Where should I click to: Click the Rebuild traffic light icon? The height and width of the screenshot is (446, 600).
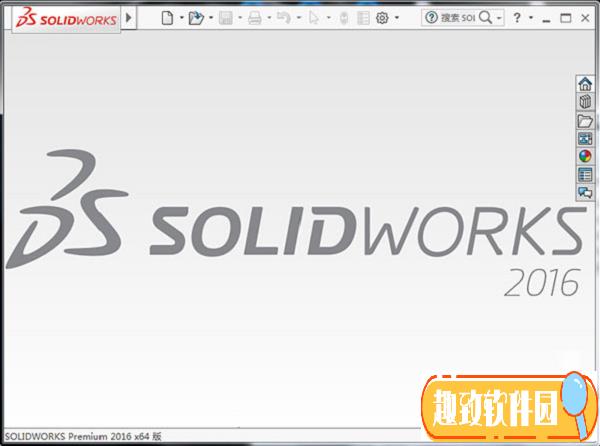tap(344, 18)
